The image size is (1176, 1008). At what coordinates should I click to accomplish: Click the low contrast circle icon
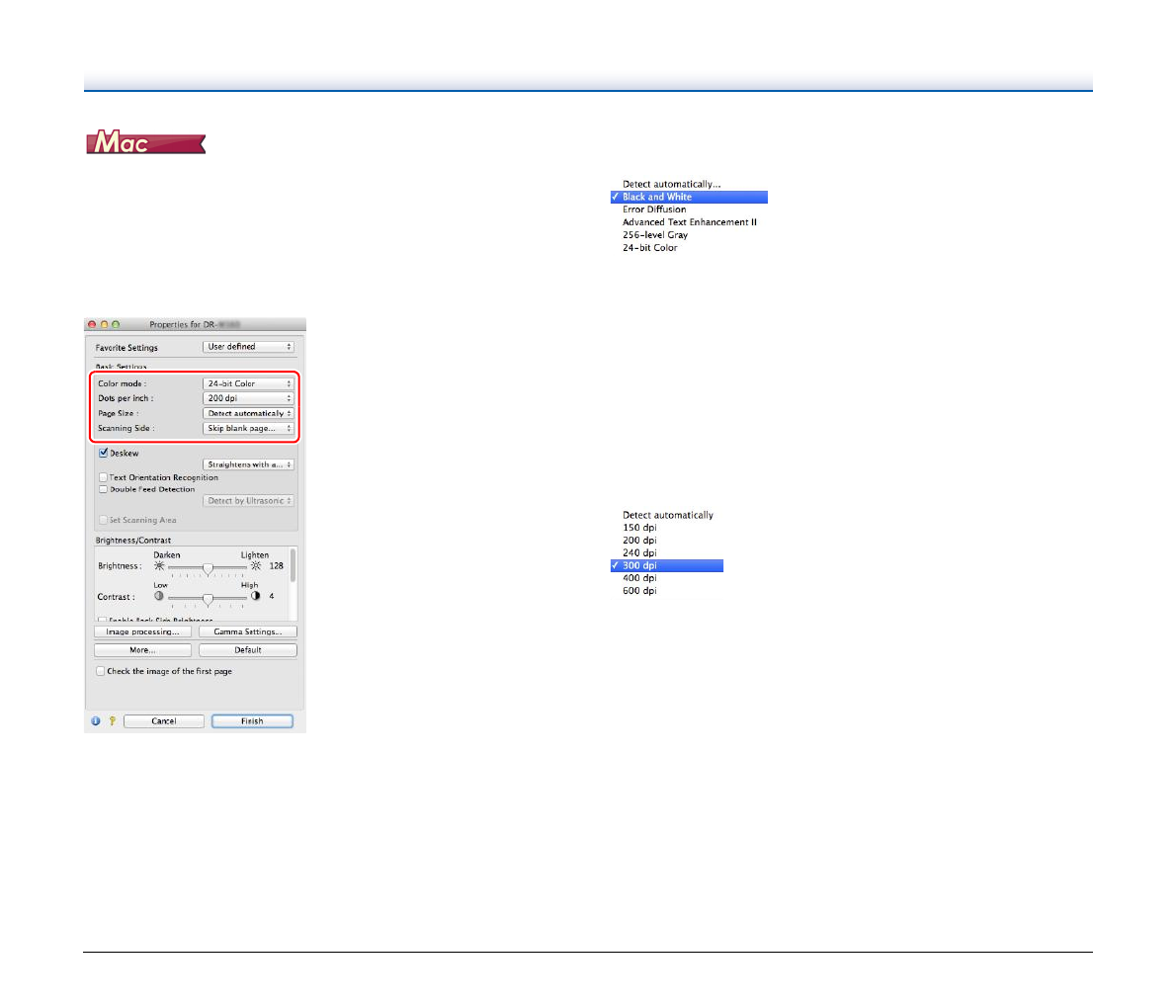tap(159, 597)
